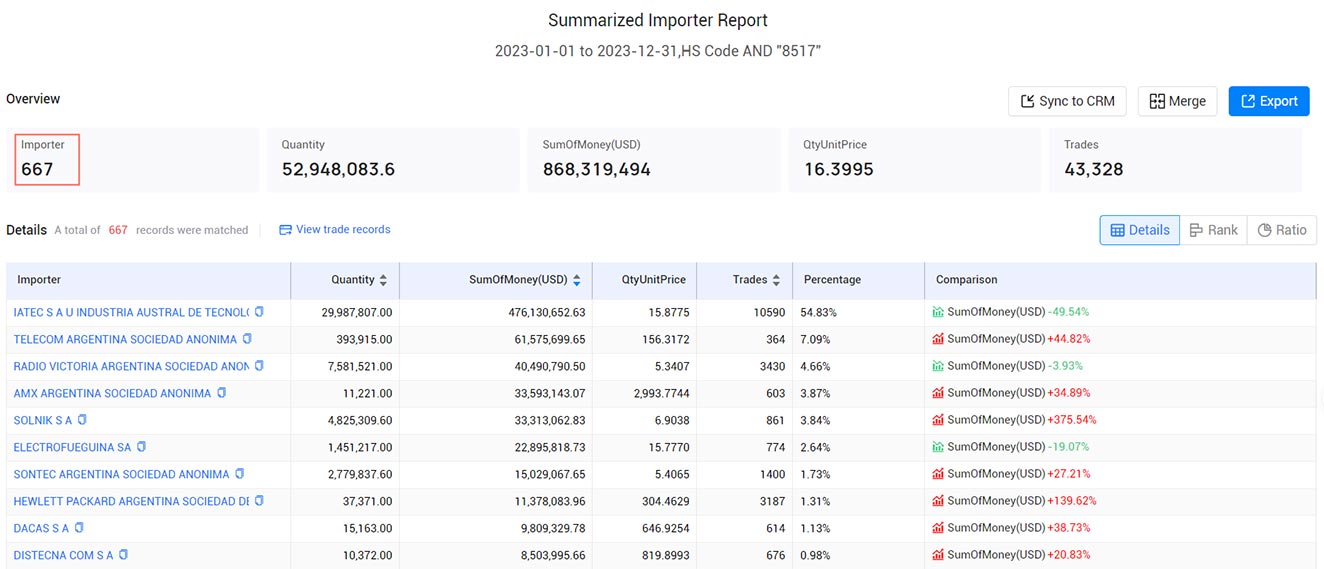Click comparison chart icon showing +34.89%
The height and width of the screenshot is (569, 1324).
point(938,393)
